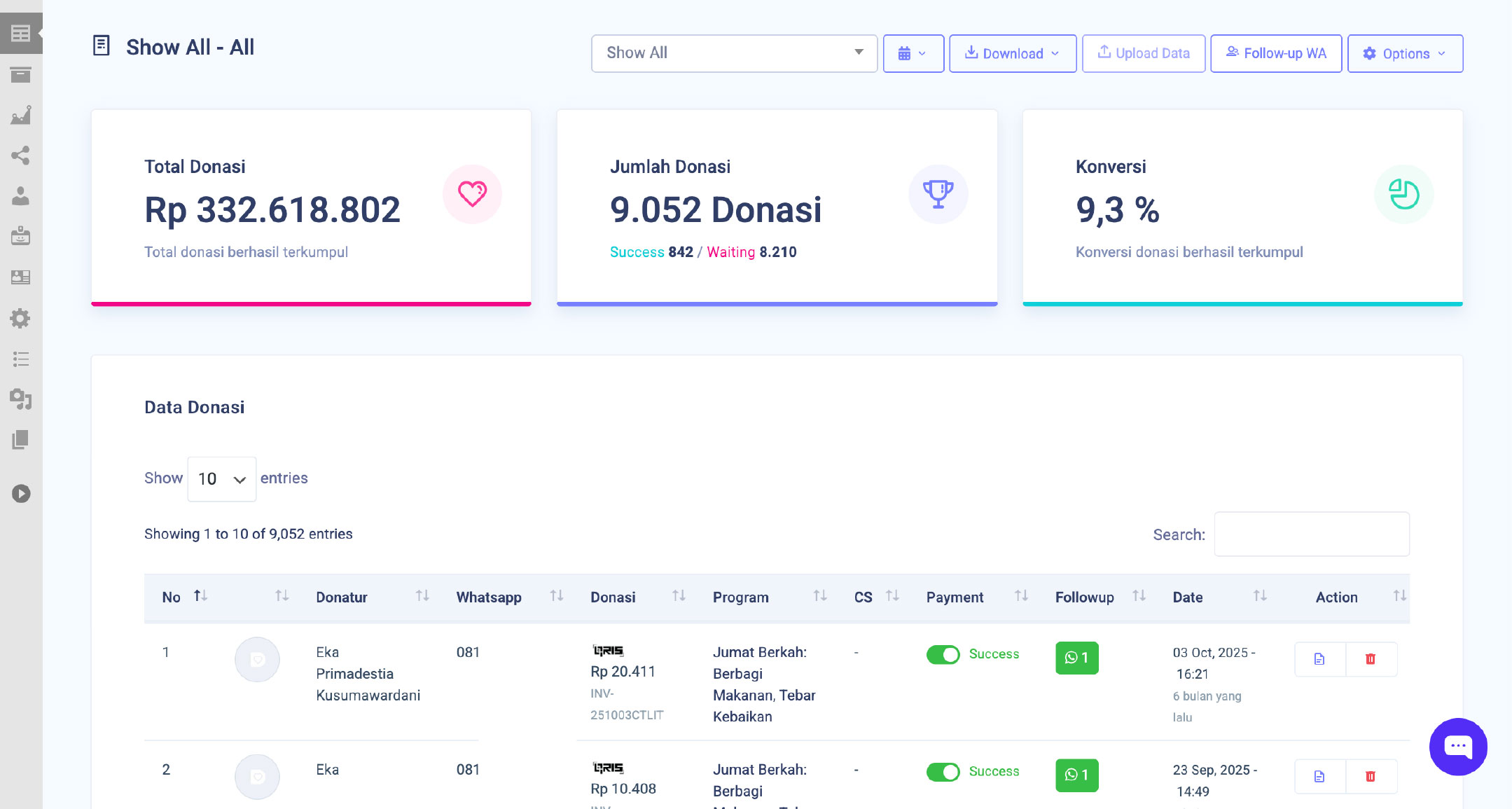Expand the Download menu

(1012, 53)
